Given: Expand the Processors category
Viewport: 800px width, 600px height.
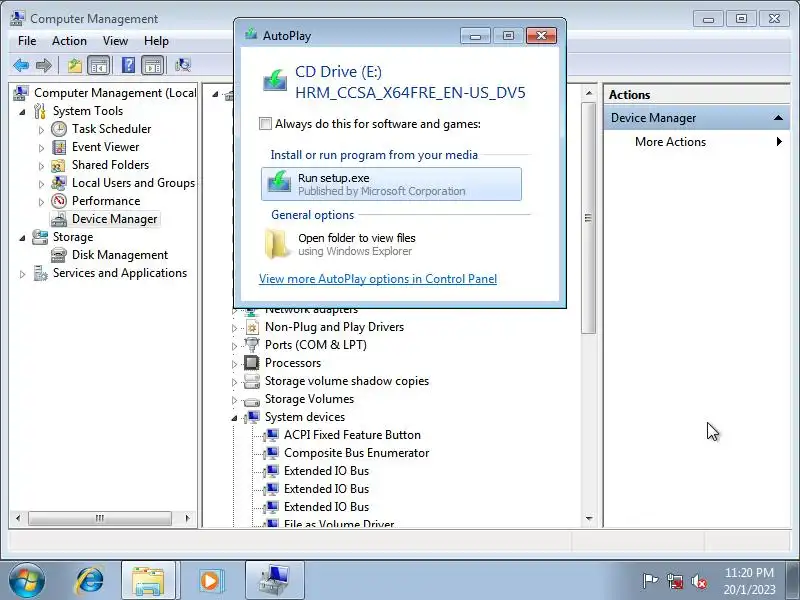Looking at the screenshot, I should pyautogui.click(x=234, y=364).
